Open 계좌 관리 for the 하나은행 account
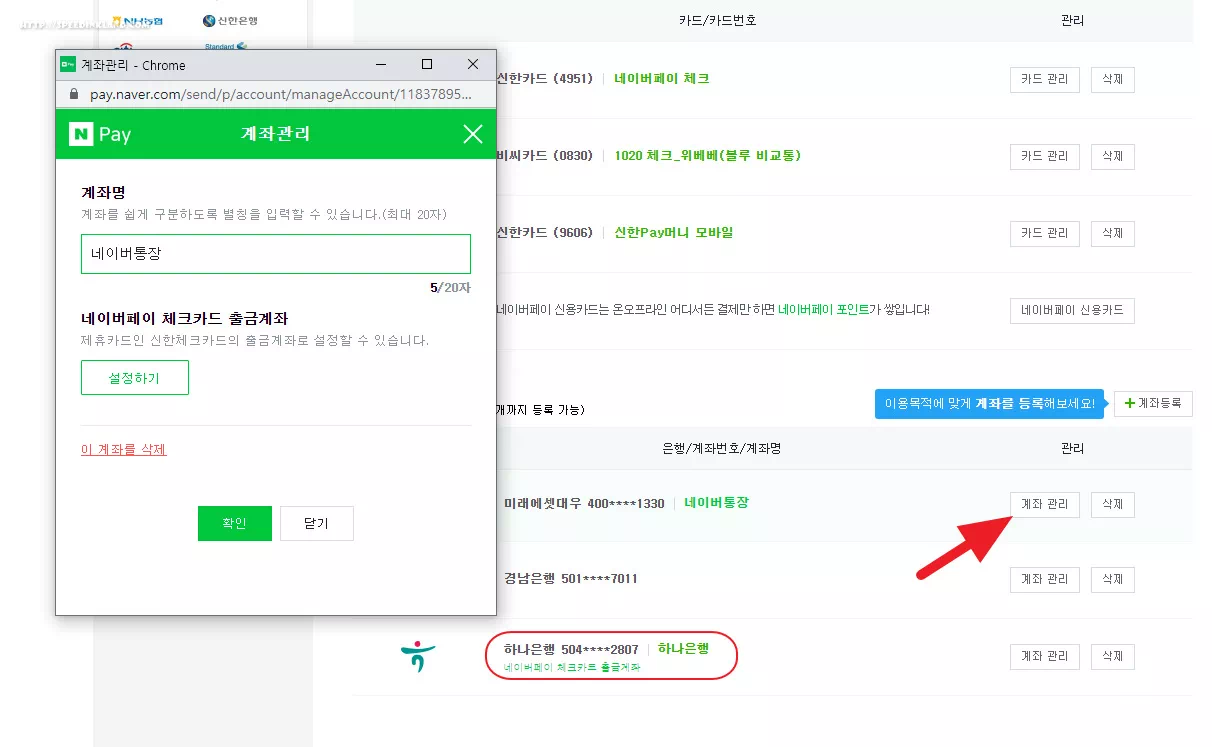The image size is (1212, 747). [1044, 656]
